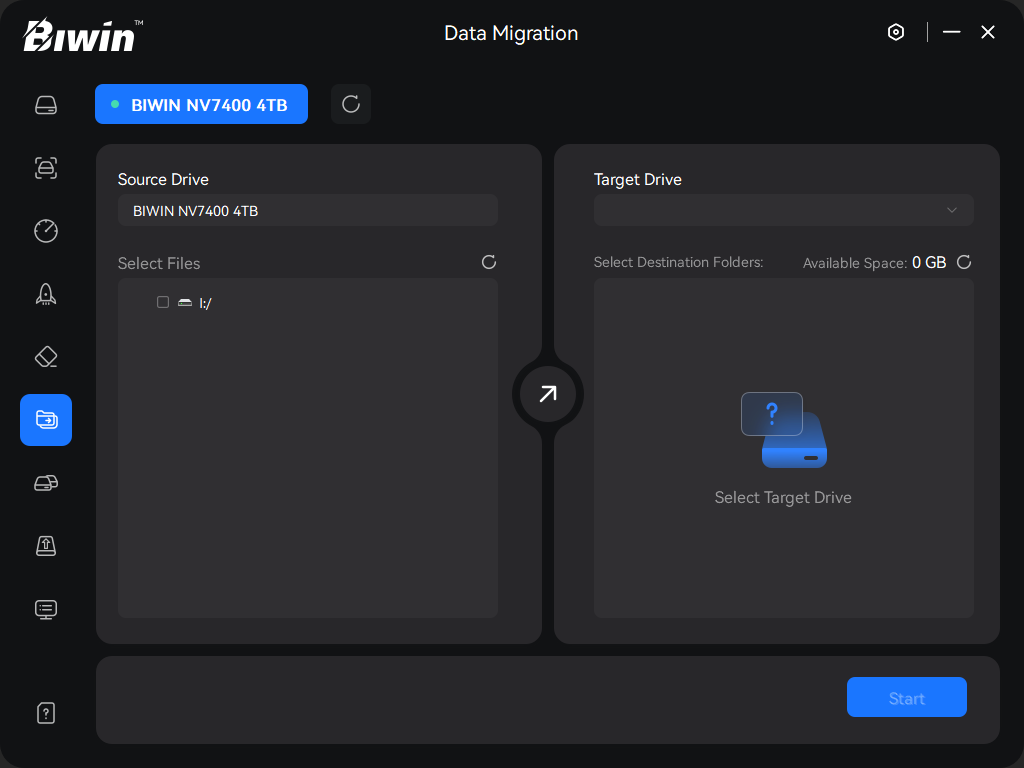The width and height of the screenshot is (1024, 768).
Task: Refresh the drive list next to drive tab
Action: point(351,104)
